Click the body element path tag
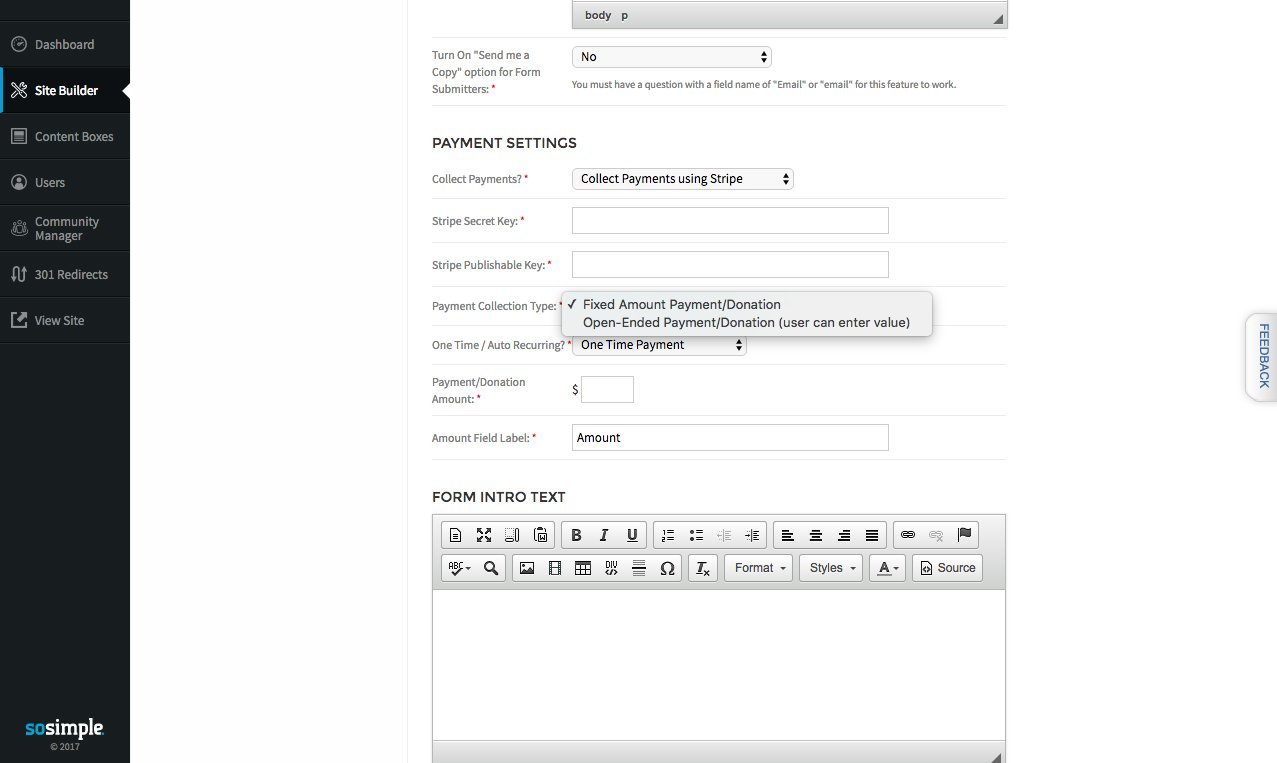Screen dimensions: 1277x763 coord(598,16)
